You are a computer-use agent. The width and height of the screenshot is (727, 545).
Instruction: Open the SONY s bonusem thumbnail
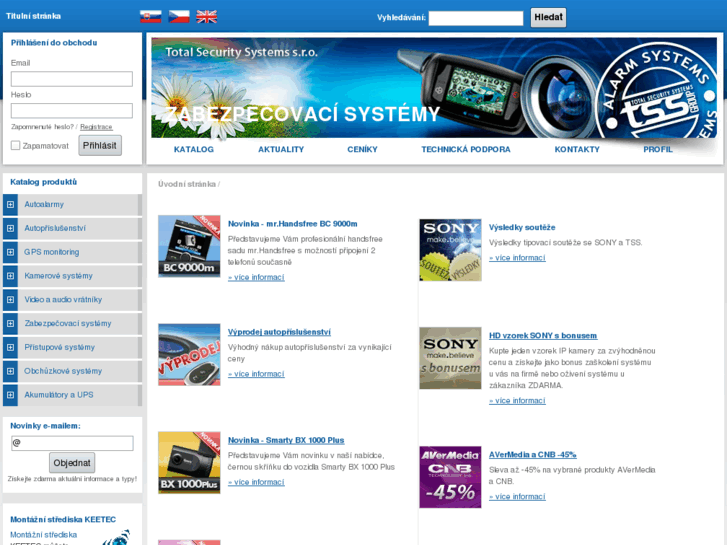pos(450,358)
